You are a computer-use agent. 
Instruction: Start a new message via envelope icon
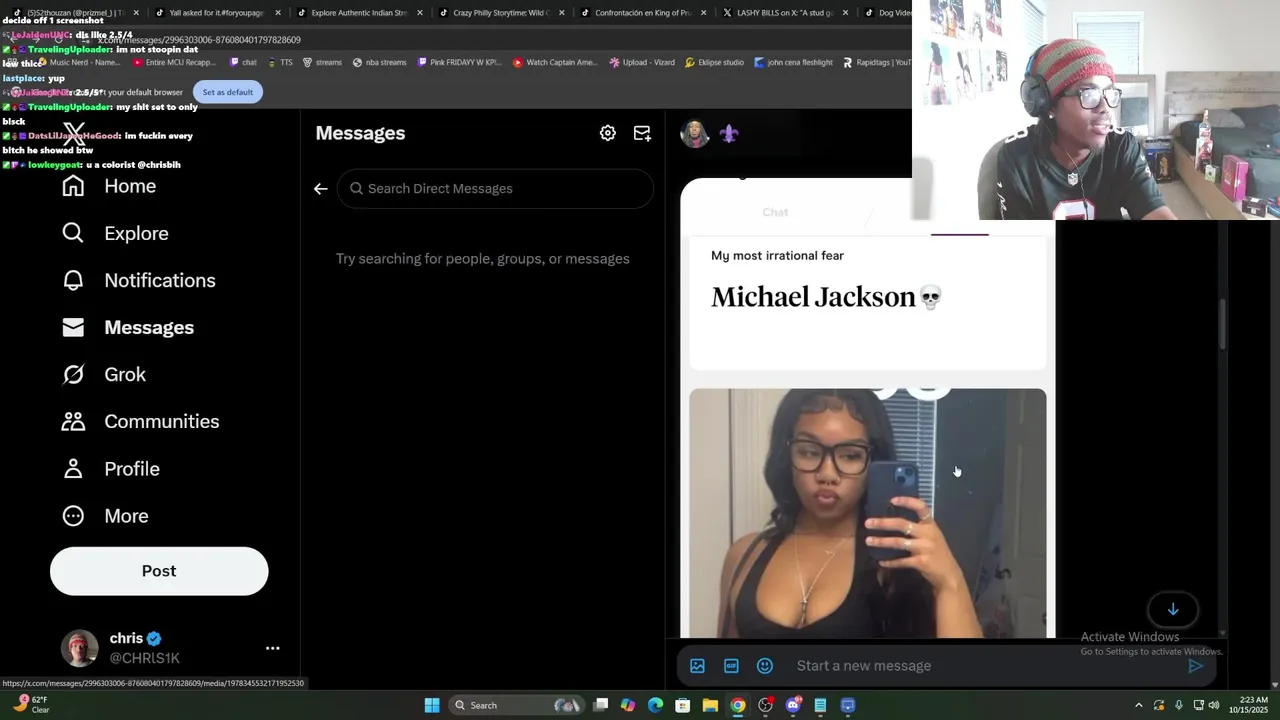[x=642, y=133]
